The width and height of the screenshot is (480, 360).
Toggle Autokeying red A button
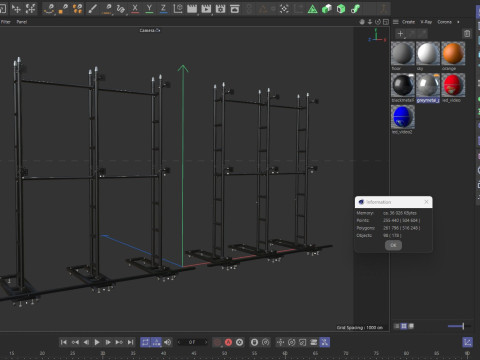pos(228,342)
